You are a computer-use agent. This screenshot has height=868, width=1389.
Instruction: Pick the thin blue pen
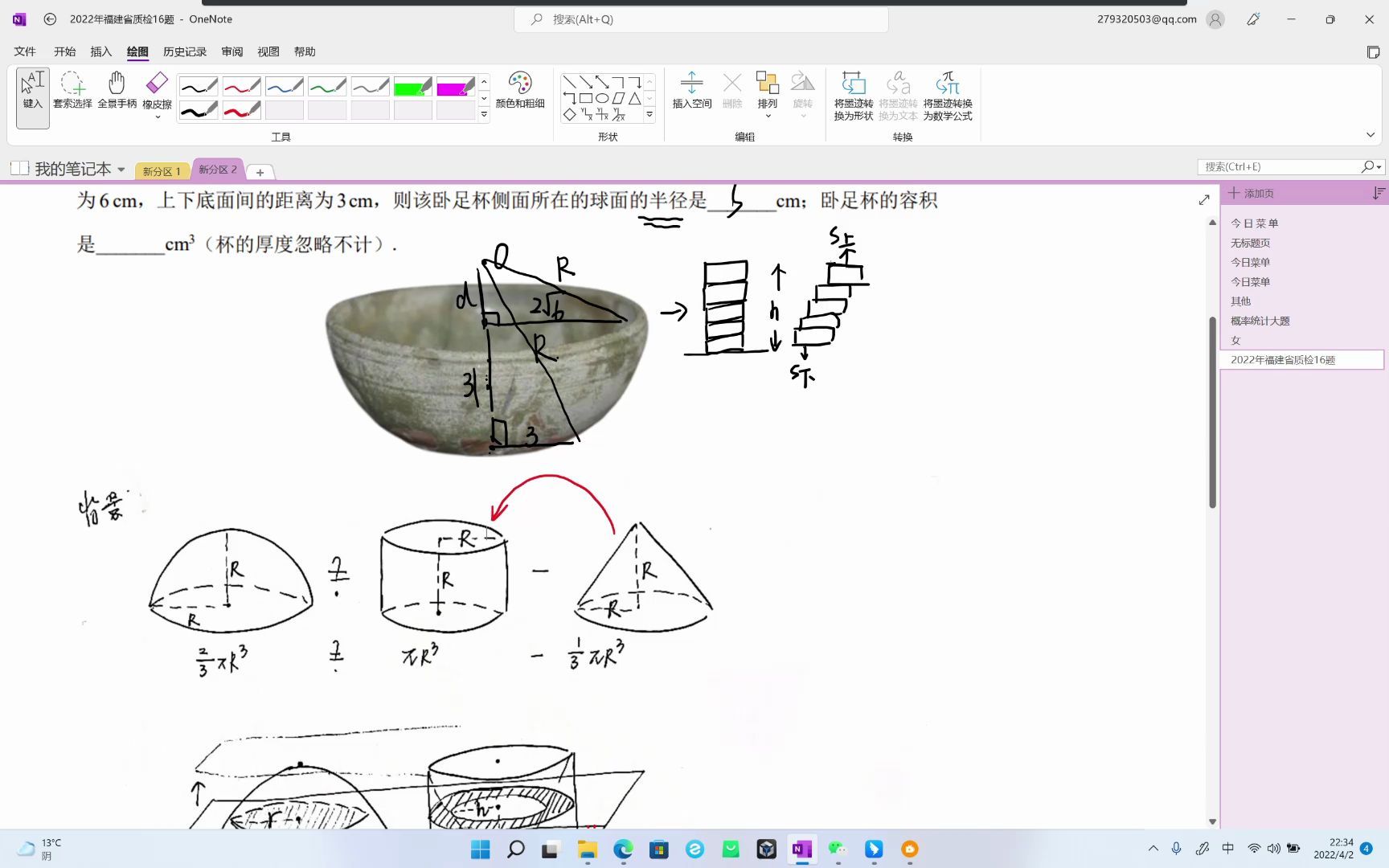(x=285, y=86)
